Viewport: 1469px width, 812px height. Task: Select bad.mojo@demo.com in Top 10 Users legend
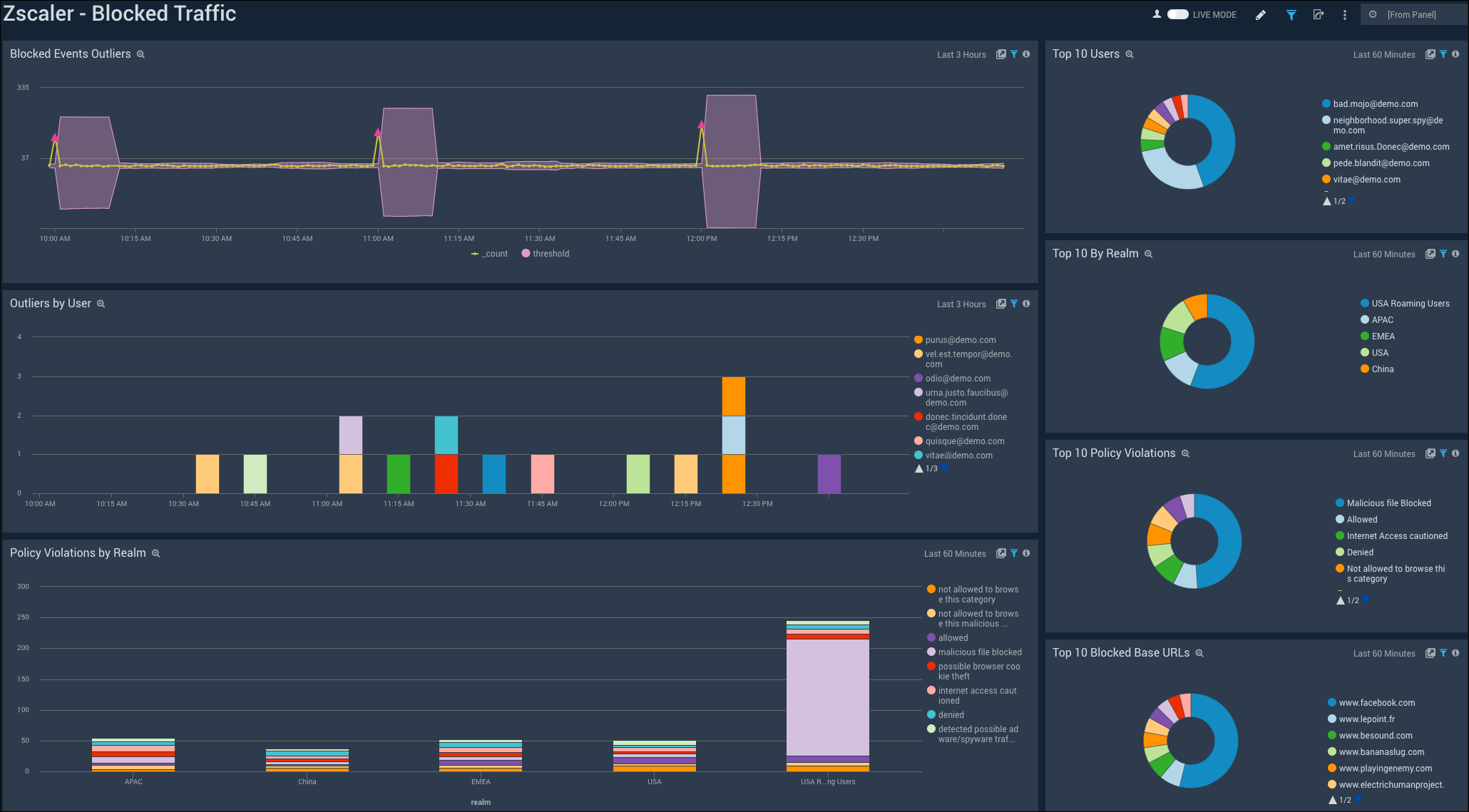click(1375, 103)
